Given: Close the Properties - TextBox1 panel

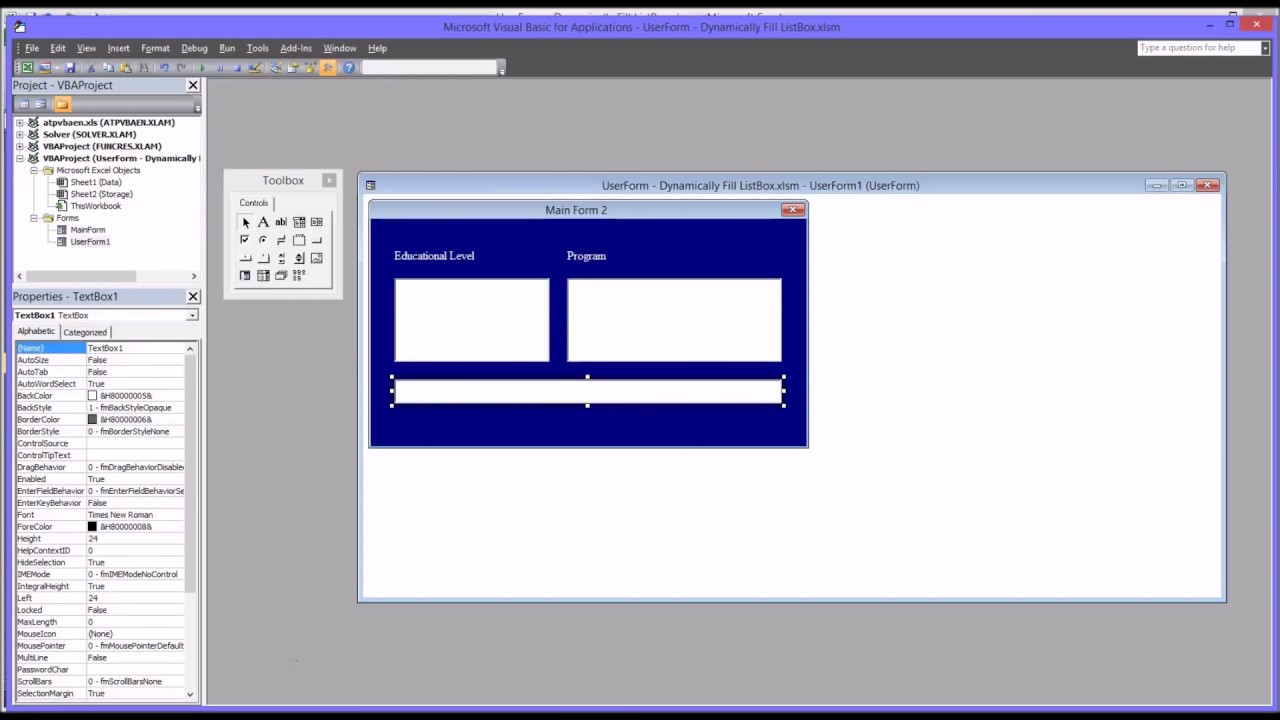Looking at the screenshot, I should click(193, 297).
